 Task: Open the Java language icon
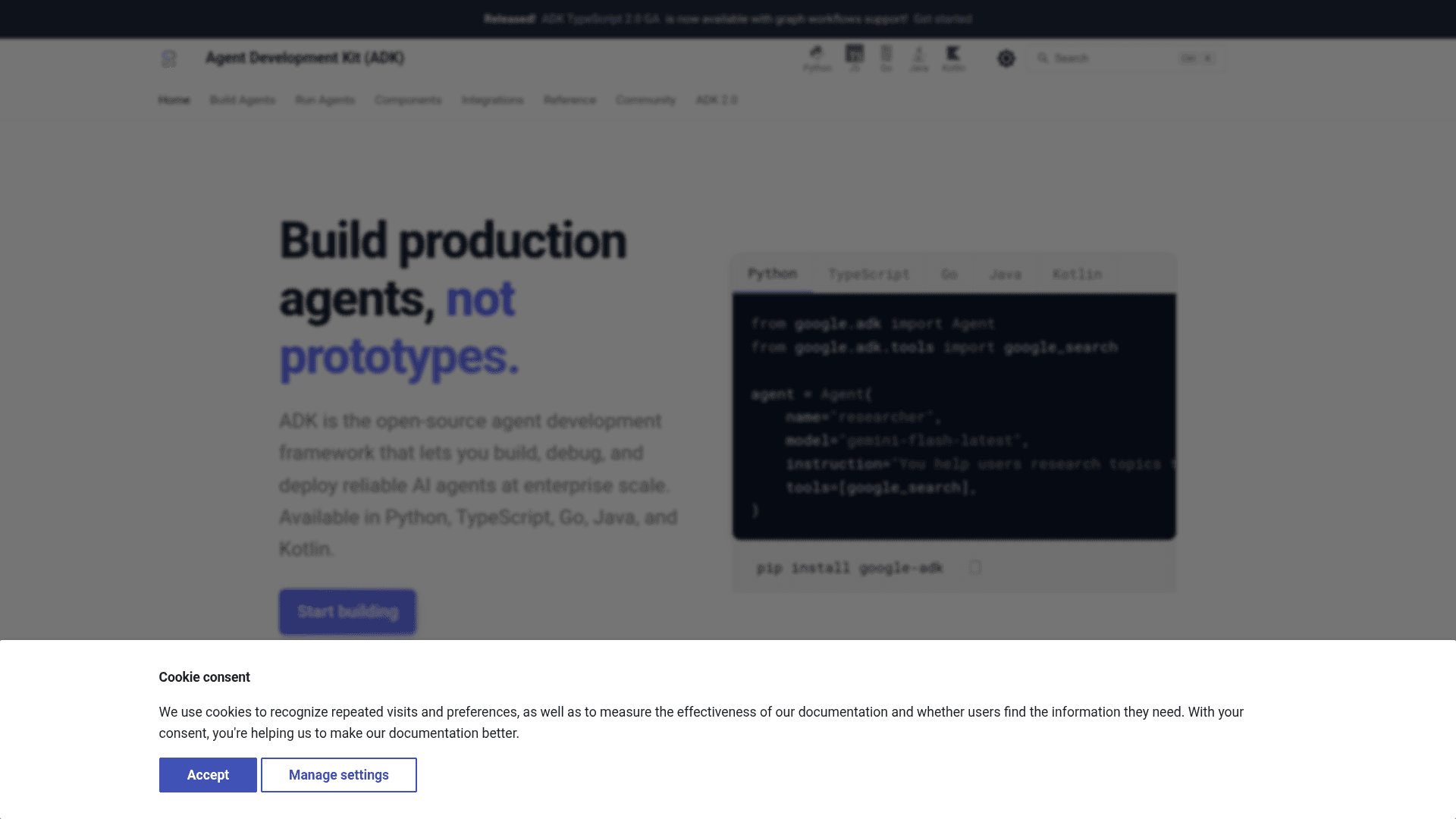[919, 58]
